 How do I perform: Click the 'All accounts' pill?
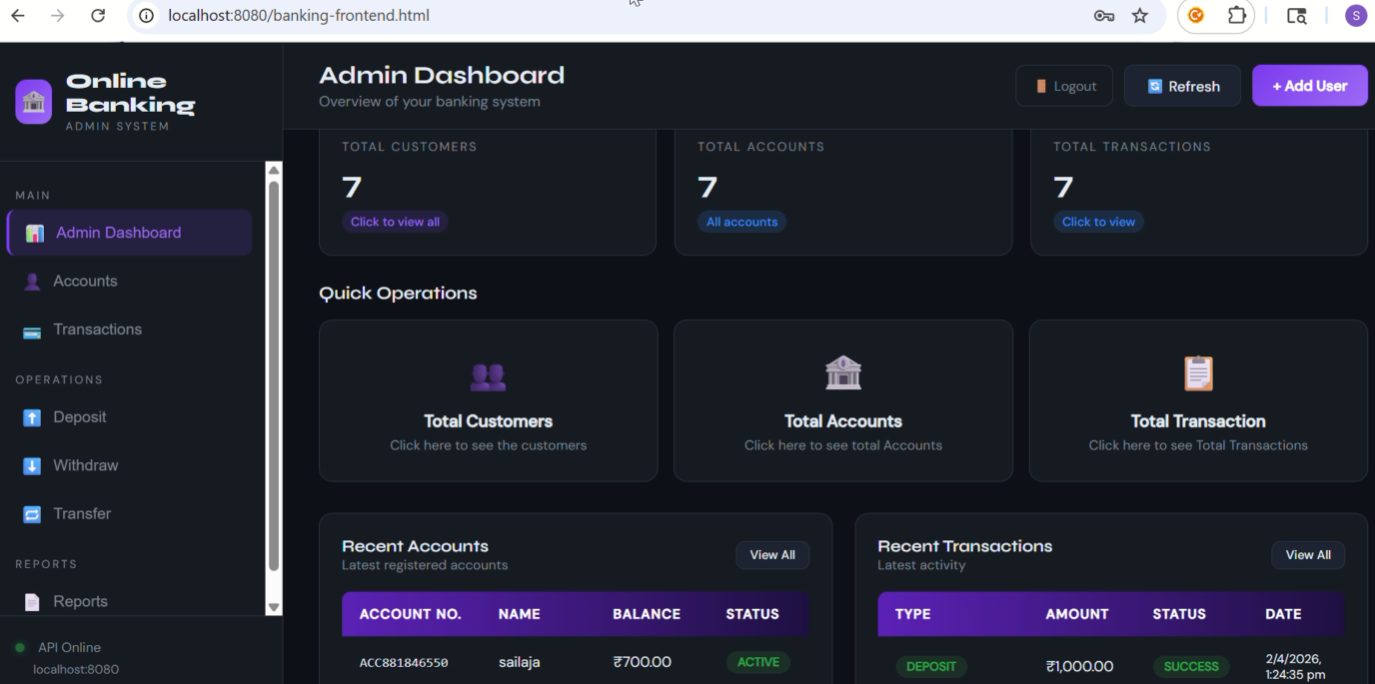pyautogui.click(x=742, y=222)
